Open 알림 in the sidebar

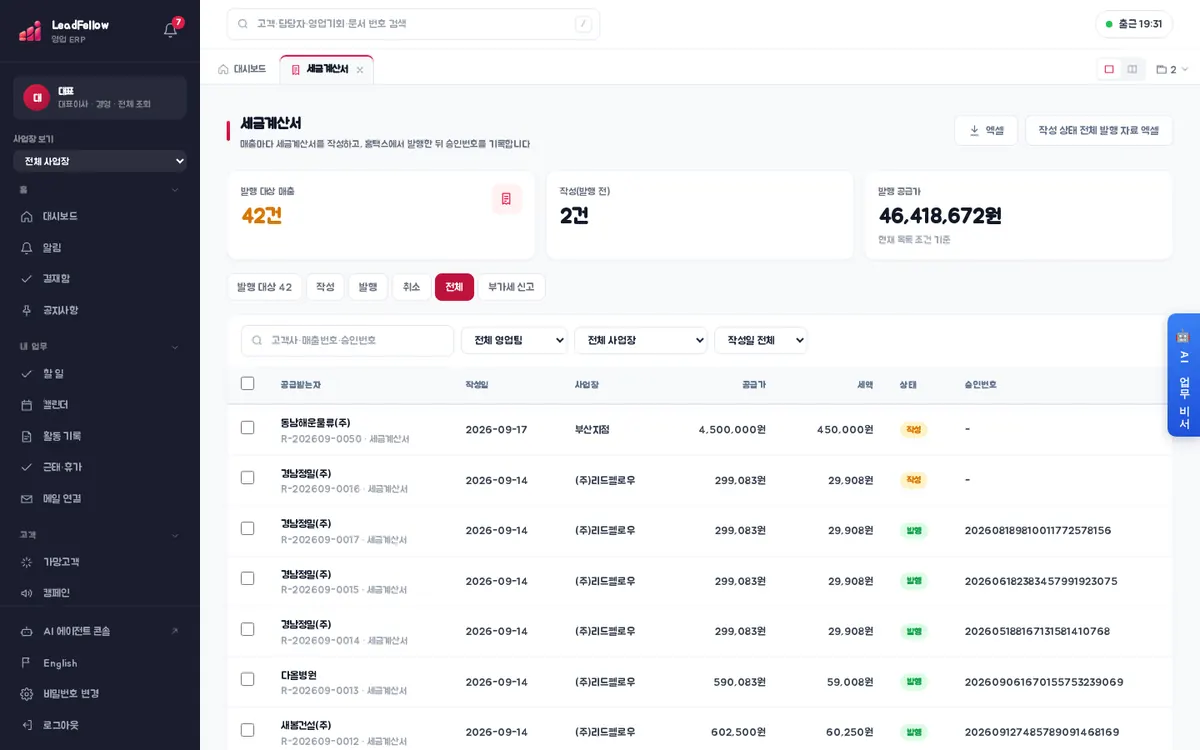[100, 247]
